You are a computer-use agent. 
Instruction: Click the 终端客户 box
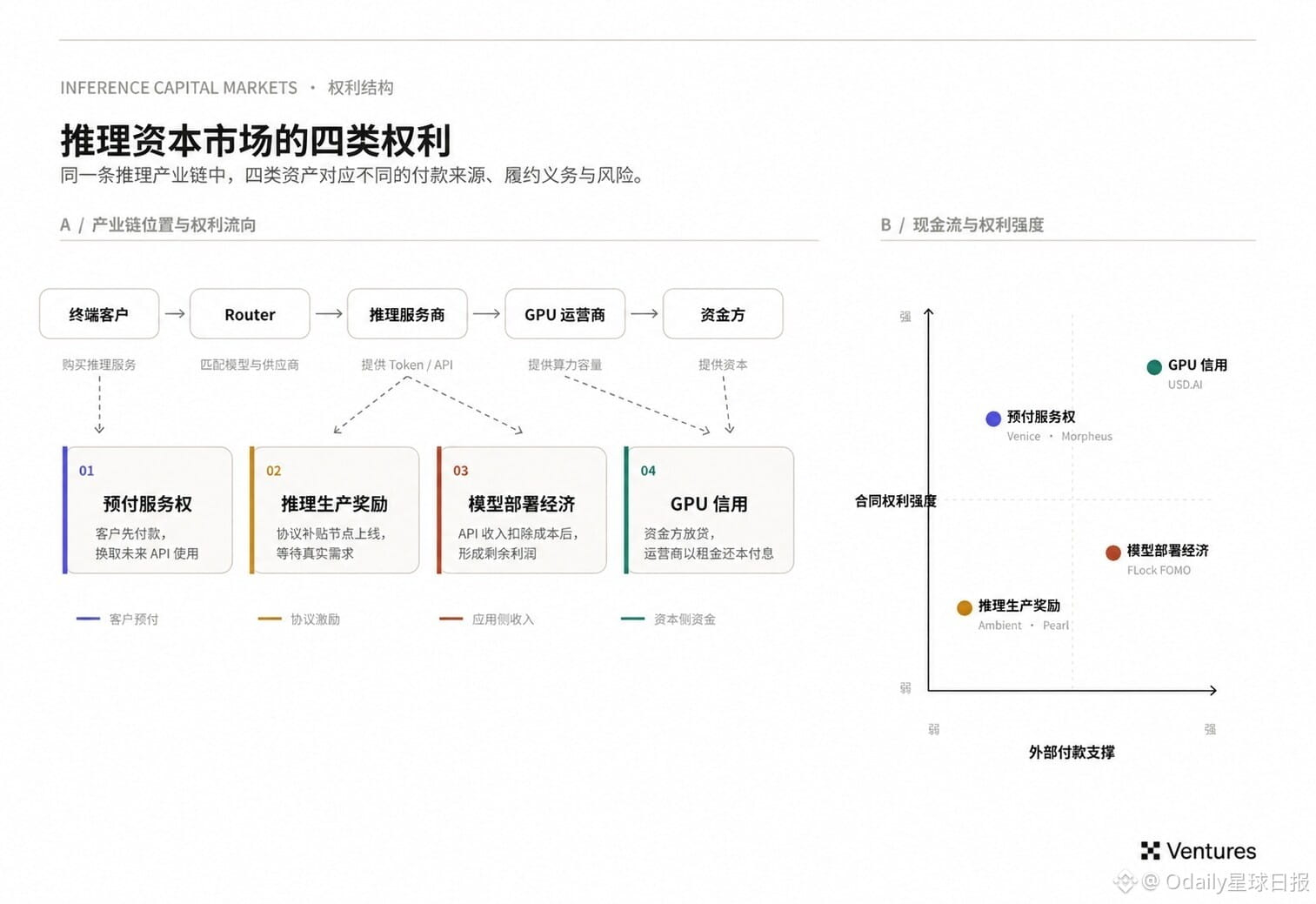point(99,314)
